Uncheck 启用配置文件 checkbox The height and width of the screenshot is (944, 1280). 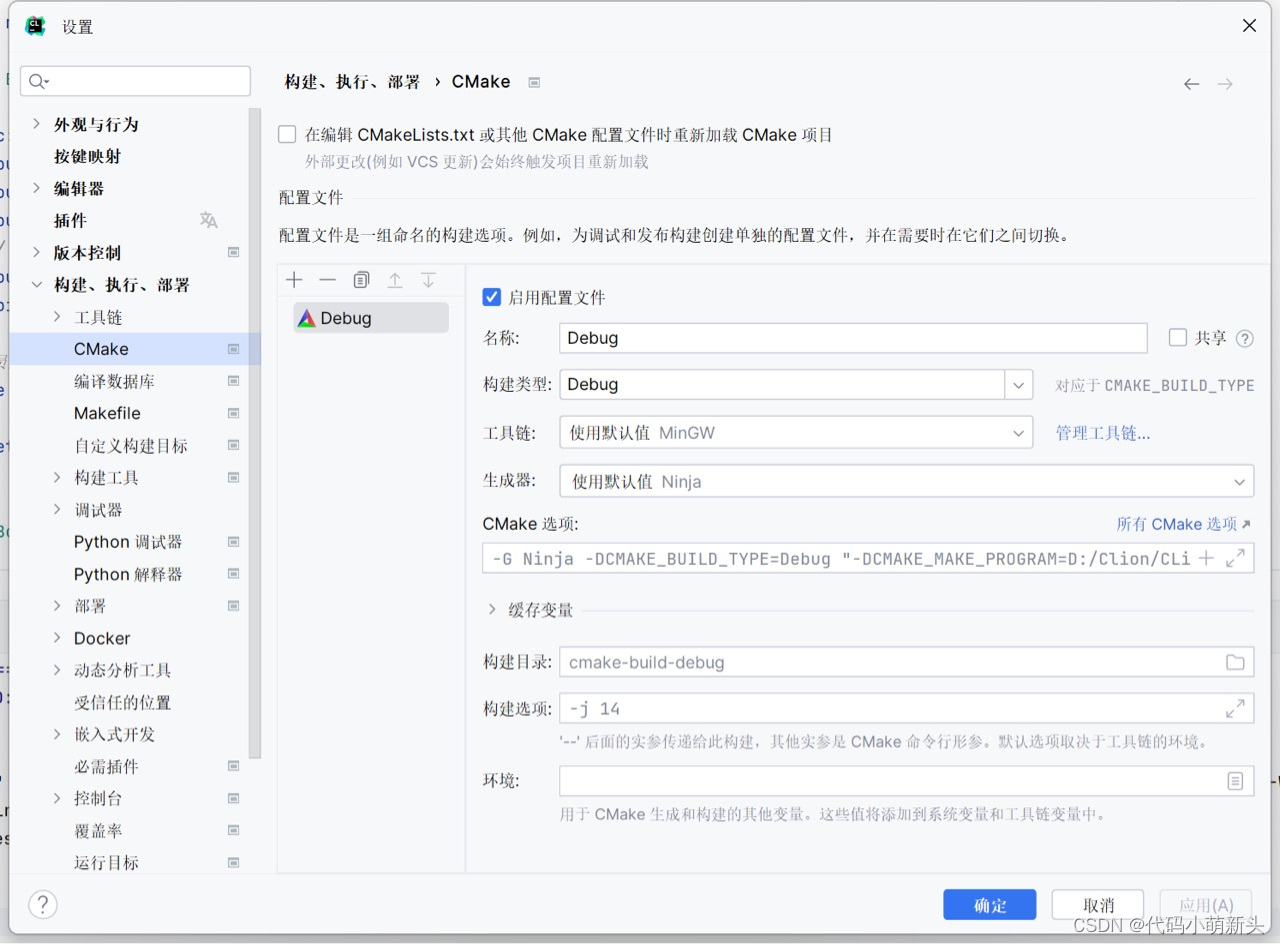pos(491,297)
